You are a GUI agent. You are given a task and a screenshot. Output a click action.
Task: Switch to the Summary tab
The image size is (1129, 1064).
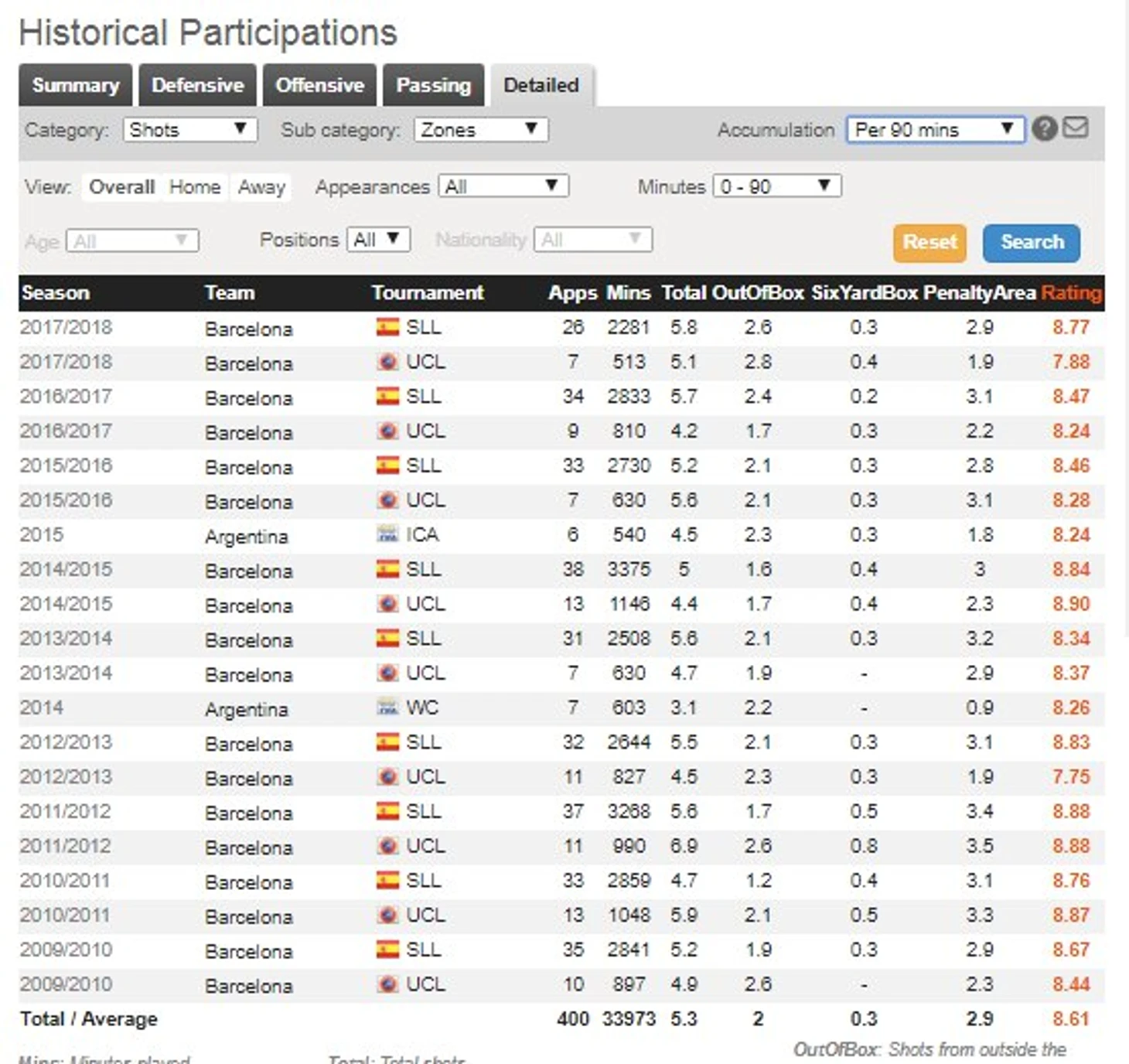[75, 85]
